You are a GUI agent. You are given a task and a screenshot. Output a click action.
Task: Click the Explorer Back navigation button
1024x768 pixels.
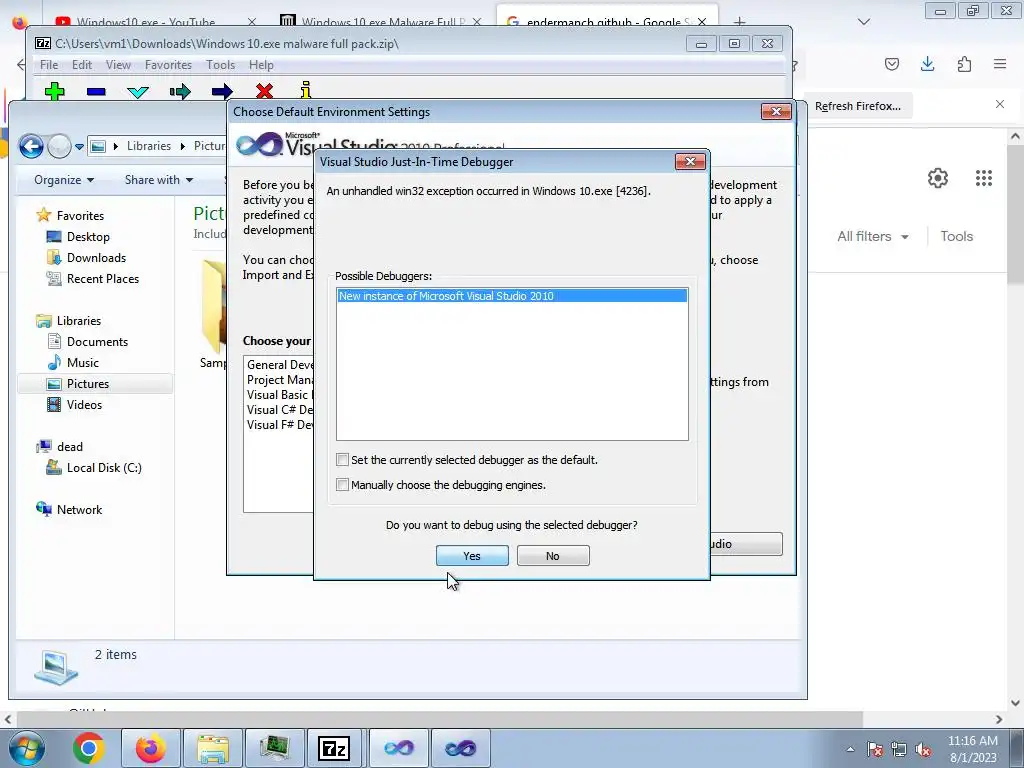(31, 146)
